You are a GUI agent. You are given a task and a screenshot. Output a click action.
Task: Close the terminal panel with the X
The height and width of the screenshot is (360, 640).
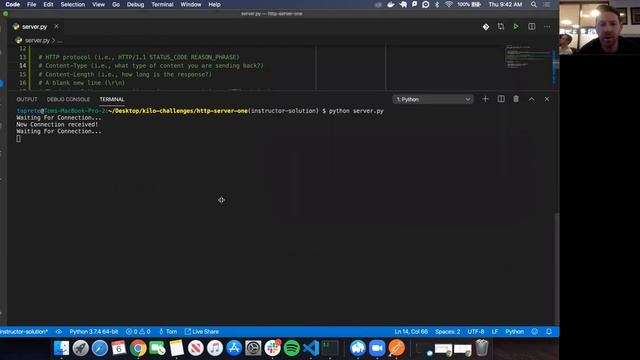click(x=547, y=99)
